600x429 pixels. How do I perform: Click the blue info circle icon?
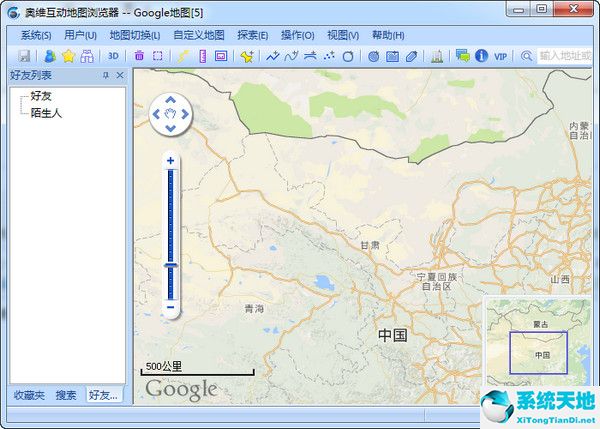(x=481, y=56)
